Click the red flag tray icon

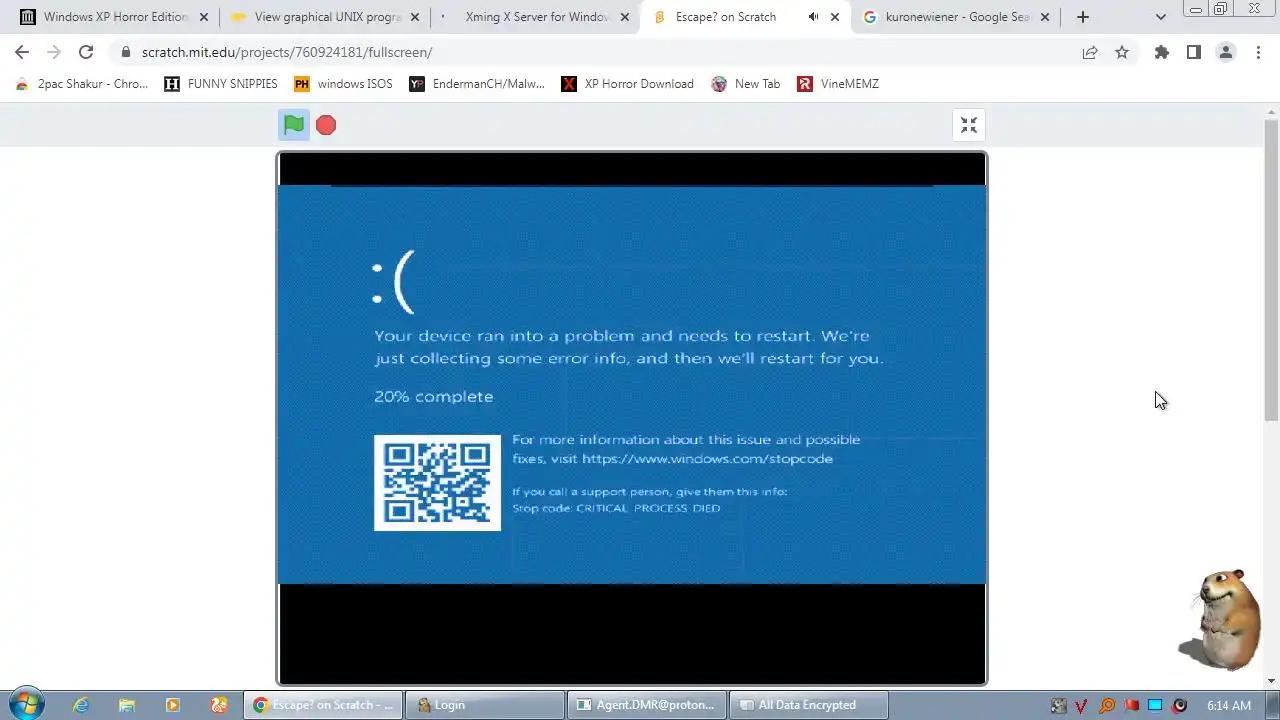click(x=1131, y=706)
